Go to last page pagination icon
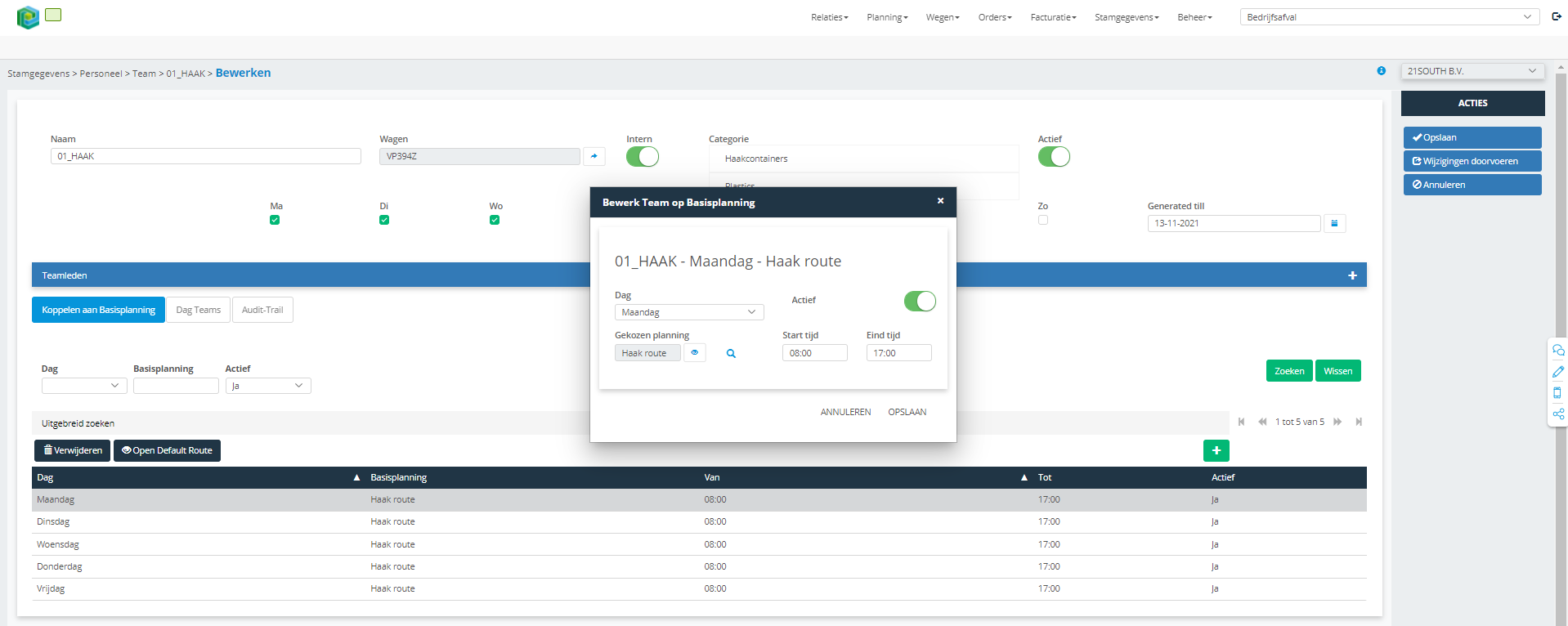This screenshot has width=1568, height=626. pyautogui.click(x=1359, y=422)
